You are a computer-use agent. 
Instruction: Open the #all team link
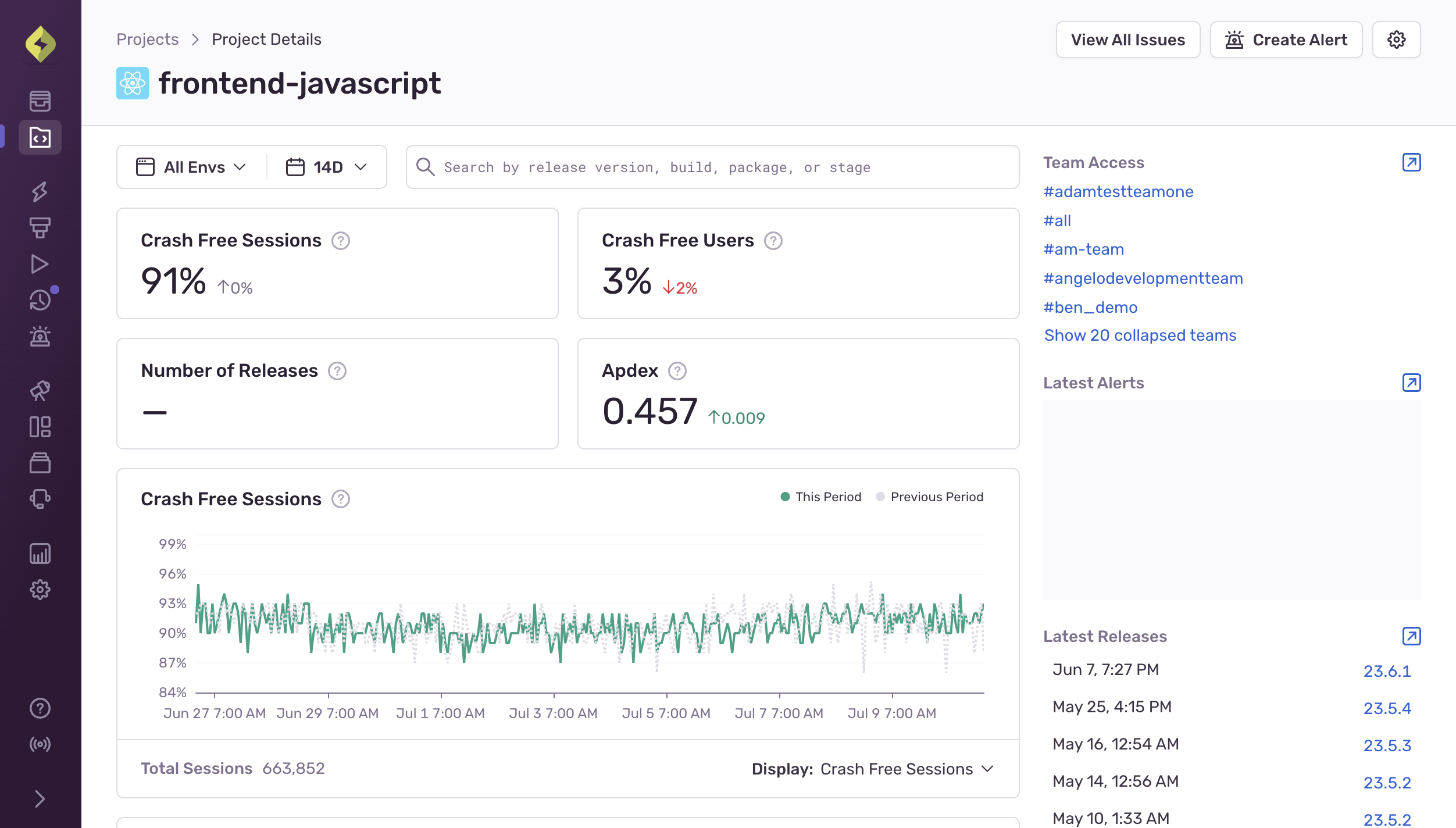(x=1057, y=220)
